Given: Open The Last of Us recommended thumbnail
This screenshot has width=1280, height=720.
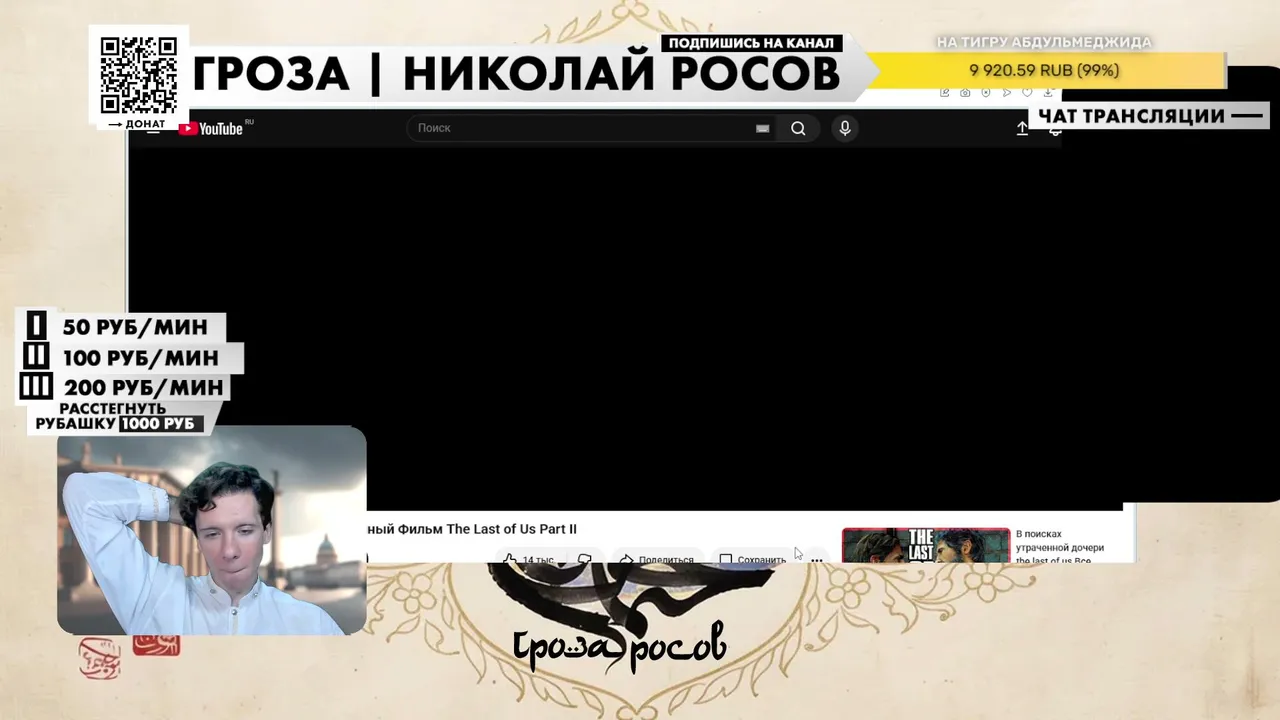Looking at the screenshot, I should click(x=926, y=545).
